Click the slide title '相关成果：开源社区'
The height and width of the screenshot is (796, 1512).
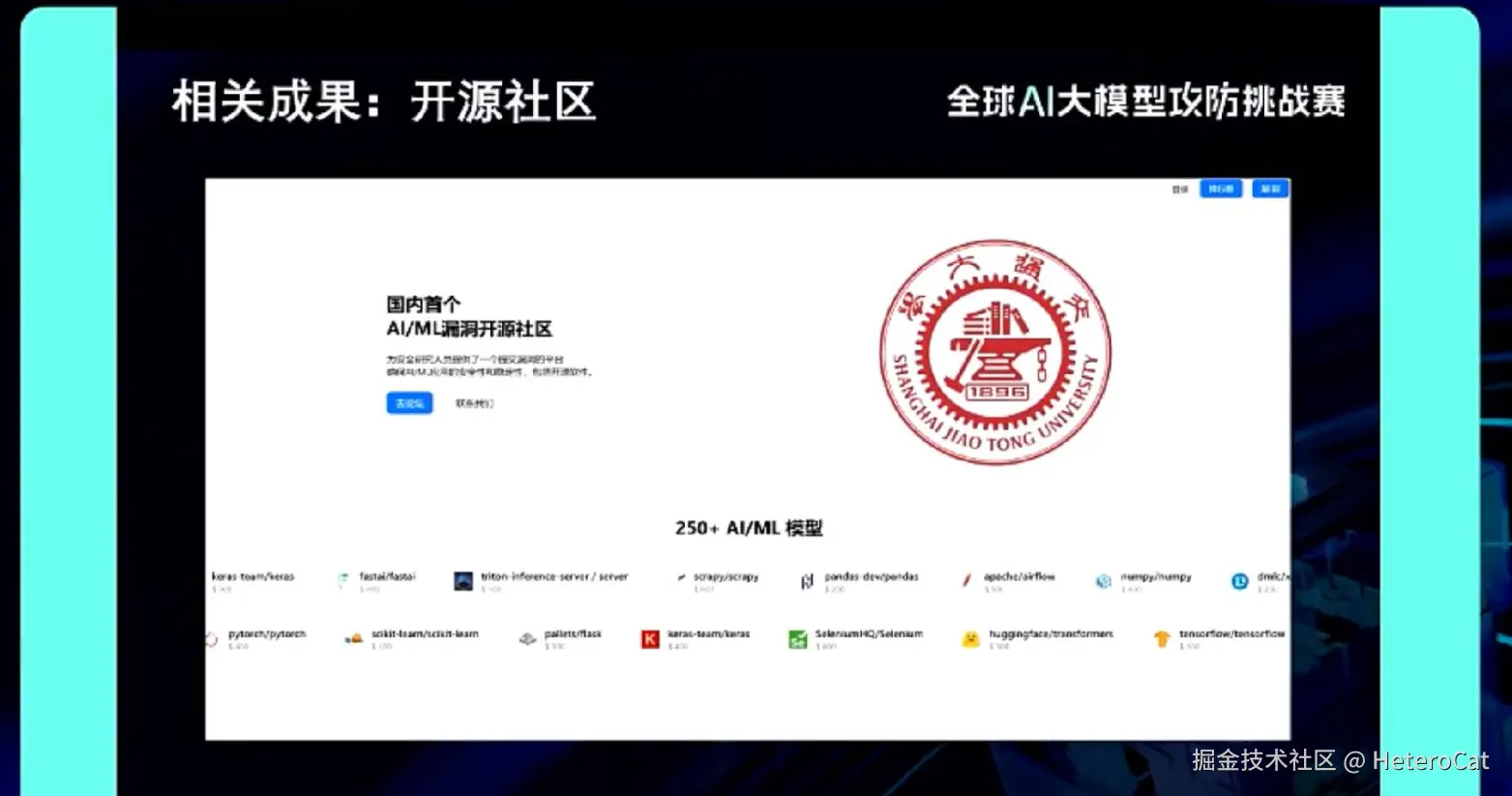pos(384,102)
